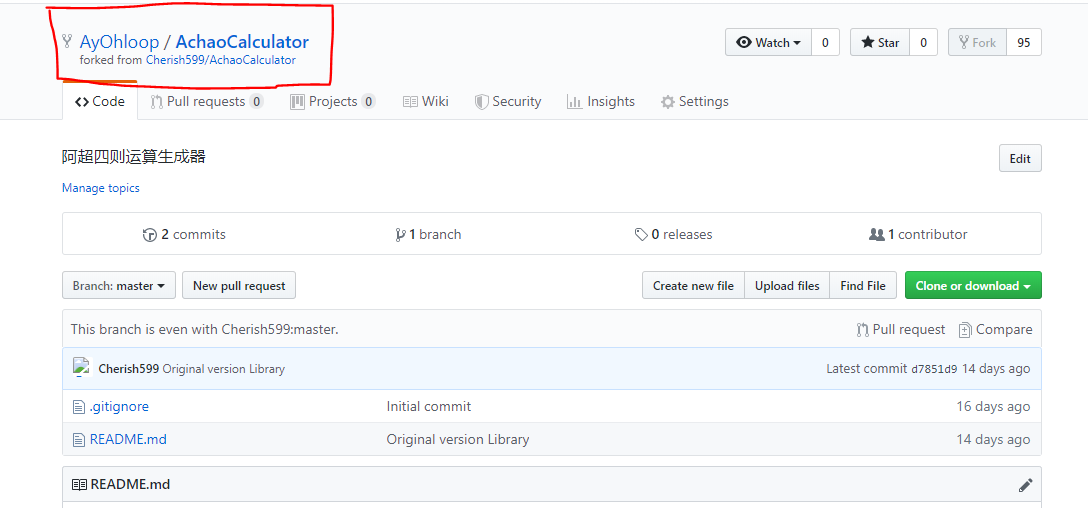Click the Find File button

coord(862,285)
